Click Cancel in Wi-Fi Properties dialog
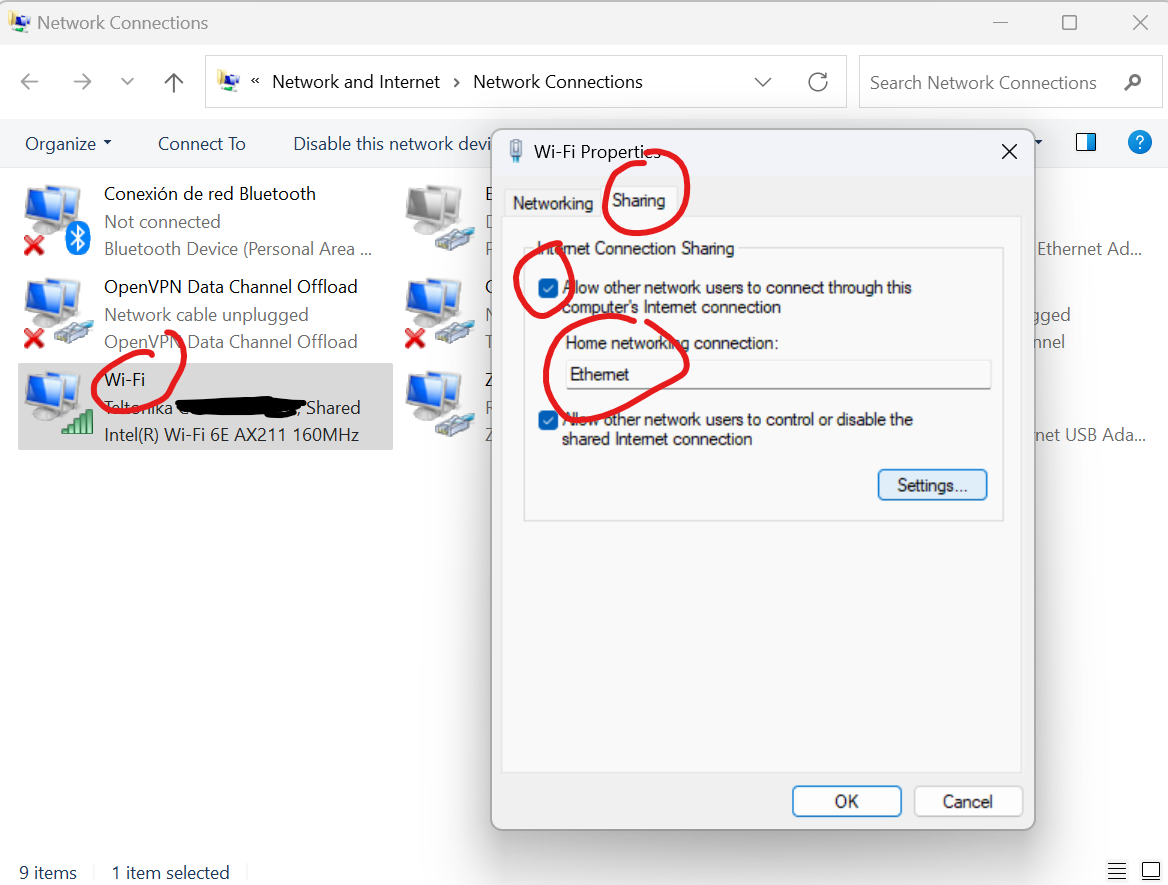Screen dimensions: 1168x885 [x=967, y=801]
